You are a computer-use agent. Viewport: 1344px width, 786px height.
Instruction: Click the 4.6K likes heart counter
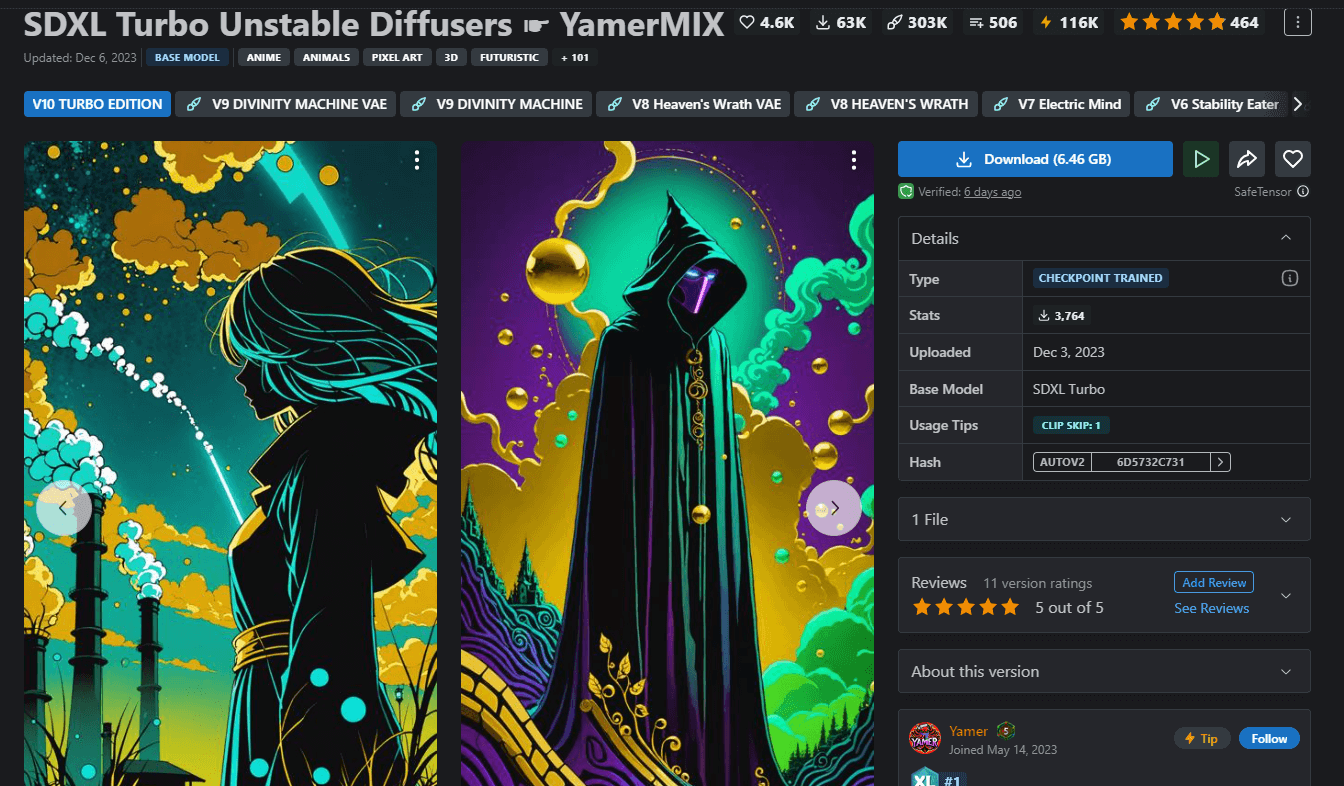pos(765,22)
